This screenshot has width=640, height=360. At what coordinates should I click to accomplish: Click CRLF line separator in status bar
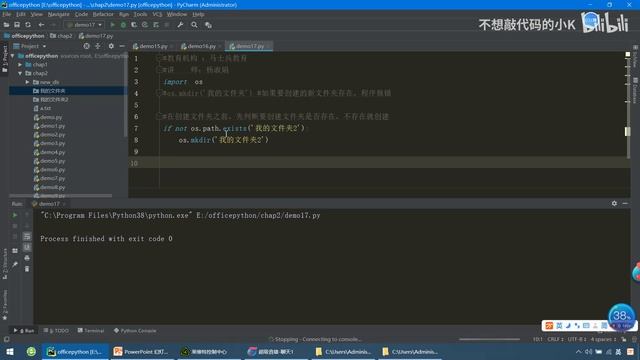[x=555, y=339]
